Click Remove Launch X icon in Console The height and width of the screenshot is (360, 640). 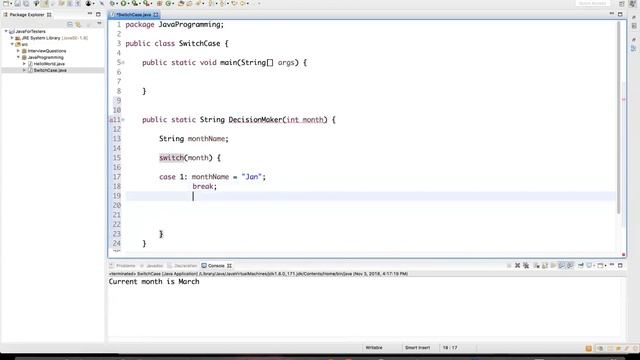pos(518,265)
